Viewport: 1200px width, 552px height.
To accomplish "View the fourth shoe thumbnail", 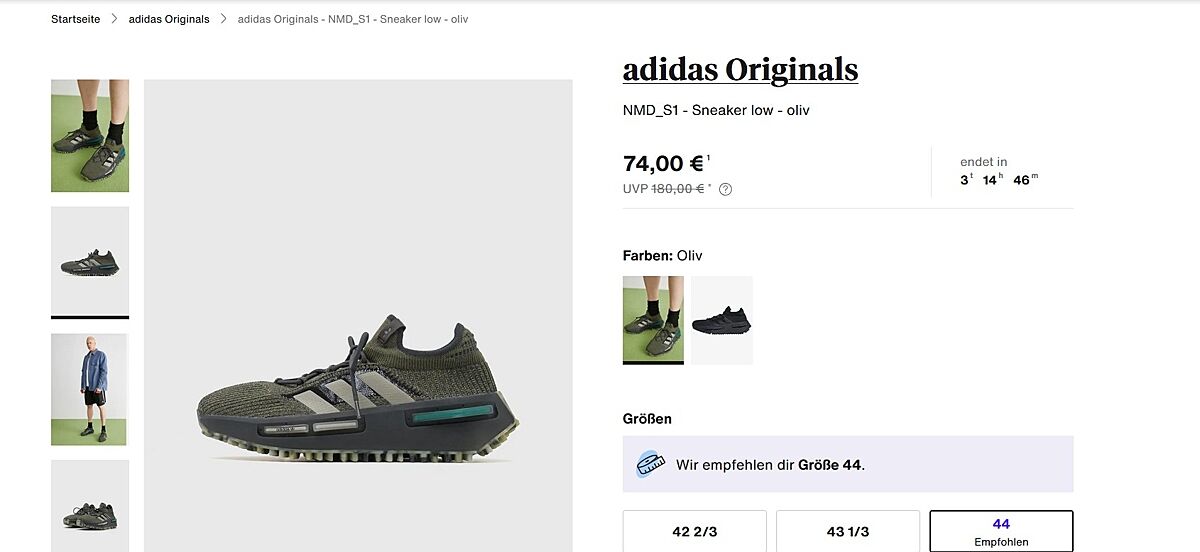I will [x=90, y=506].
